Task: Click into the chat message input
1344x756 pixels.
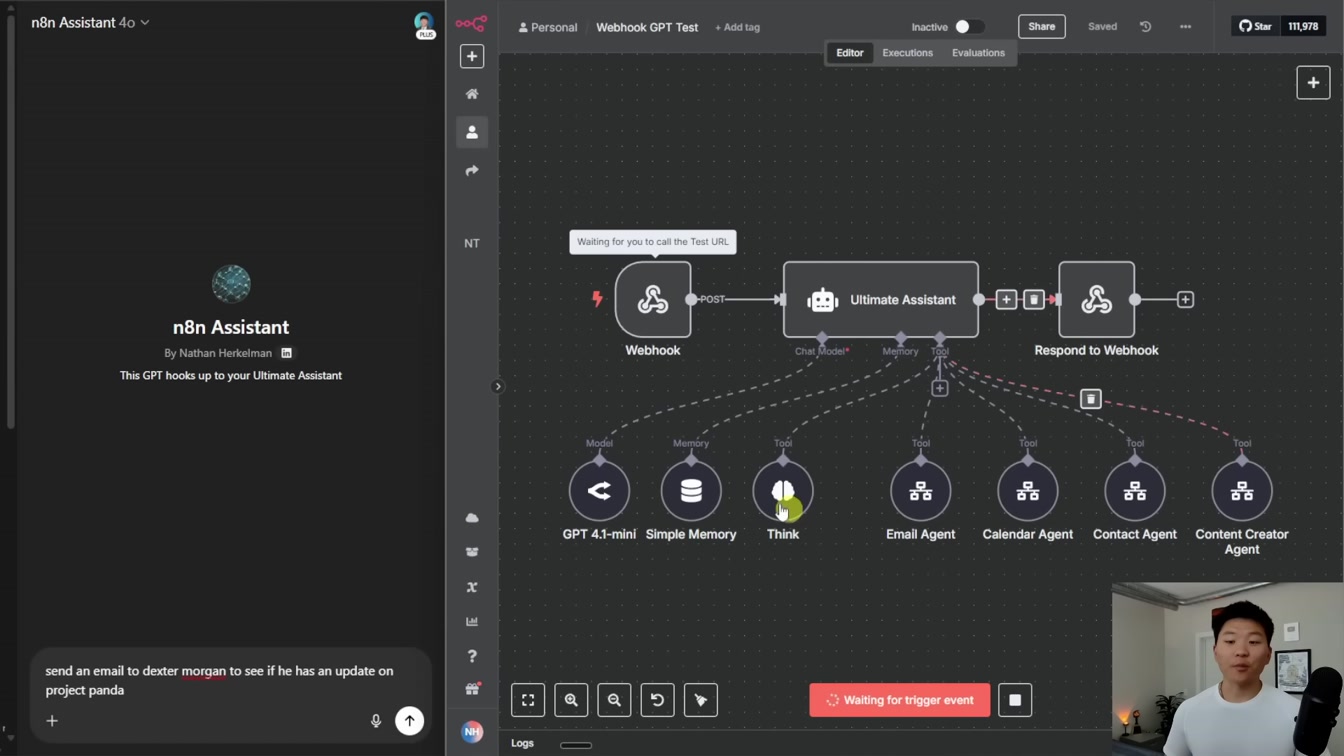Action: (x=230, y=680)
